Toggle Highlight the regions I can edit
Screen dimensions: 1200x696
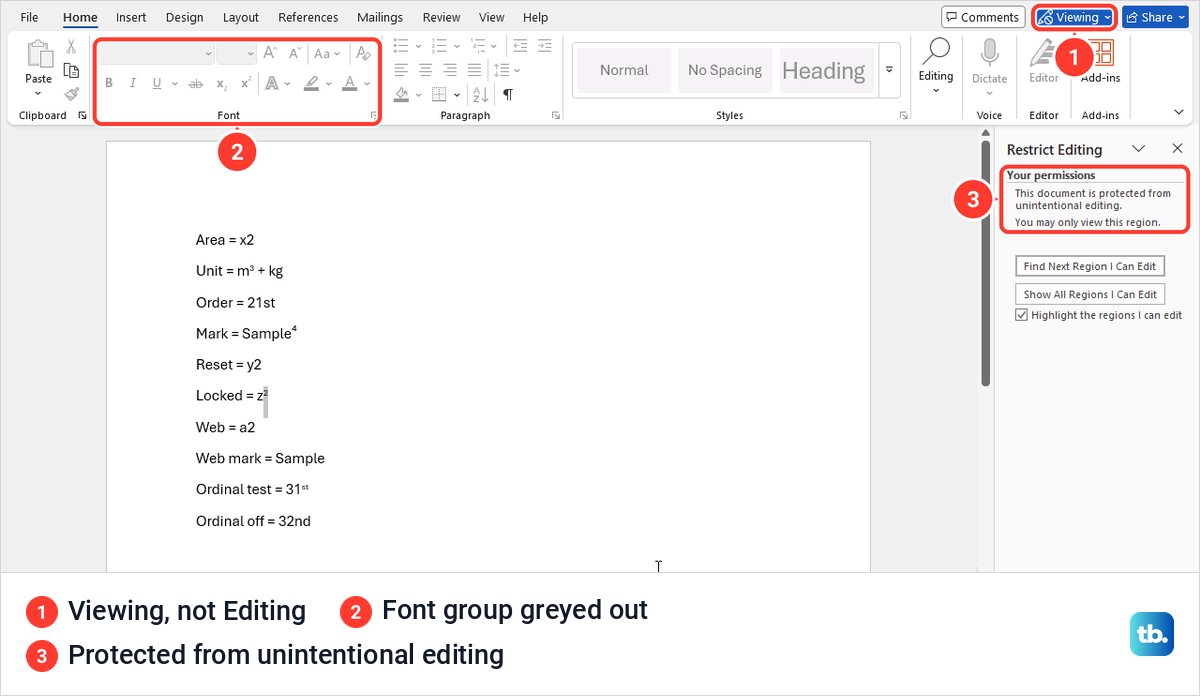pos(1021,315)
